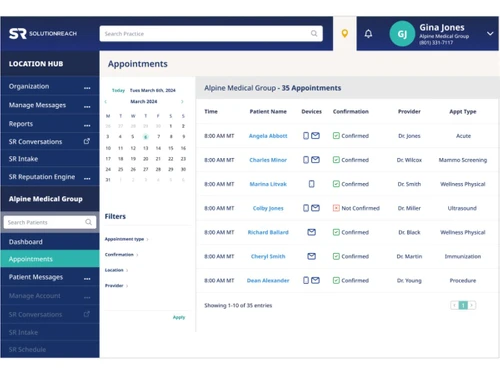Image resolution: width=500 pixels, height=375 pixels.
Task: Open patient Colby Jones
Action: [268, 208]
